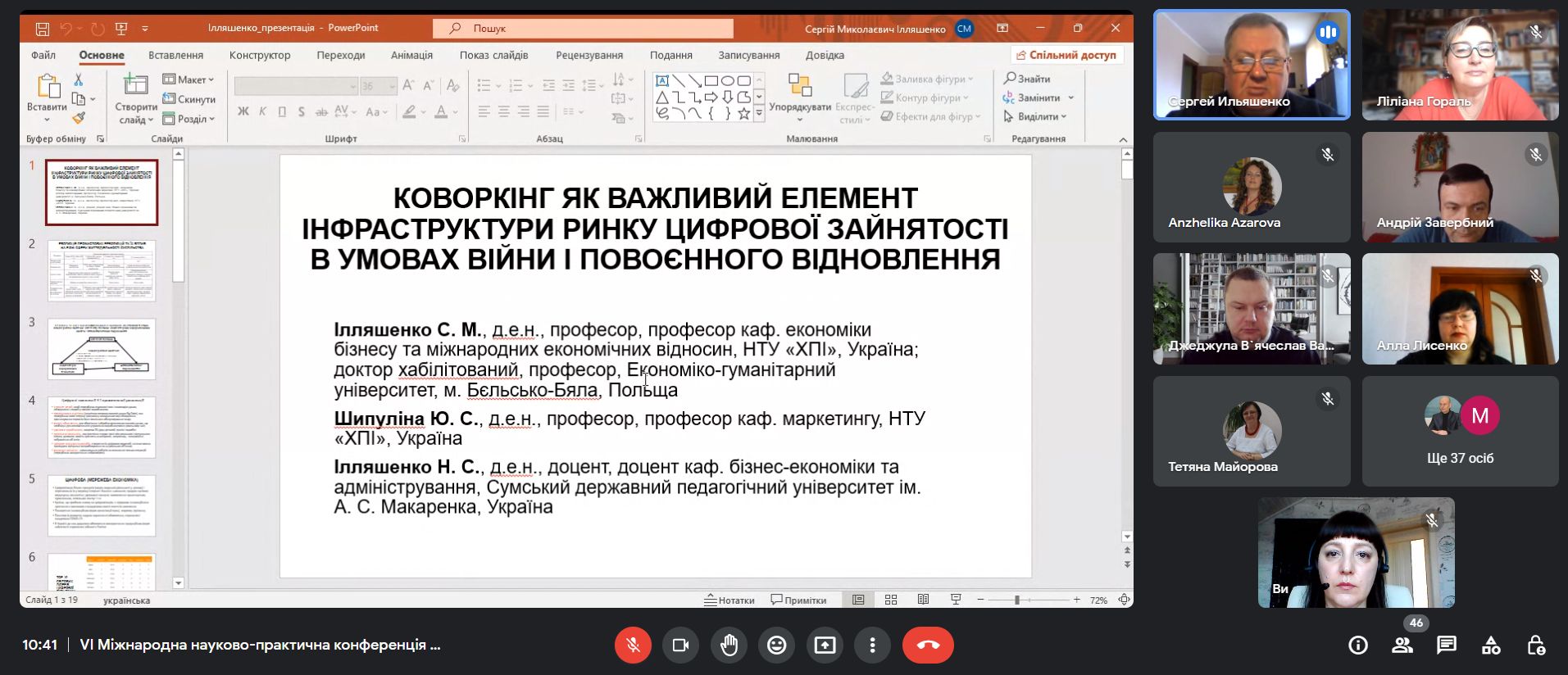Open the meeting chat icon
The width and height of the screenshot is (1568, 675).
tap(1447, 646)
